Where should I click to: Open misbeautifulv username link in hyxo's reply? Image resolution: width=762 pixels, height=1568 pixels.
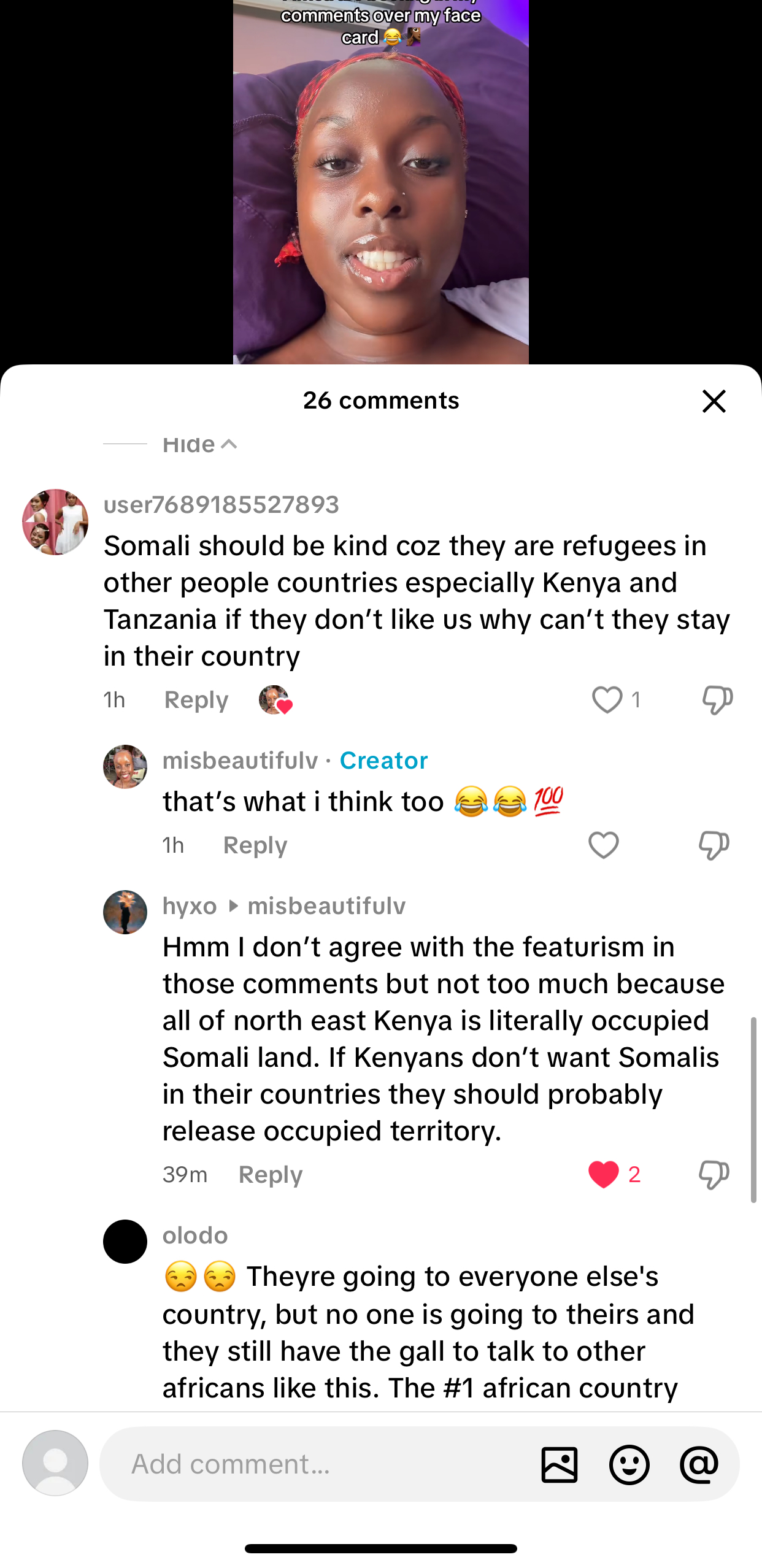[326, 906]
